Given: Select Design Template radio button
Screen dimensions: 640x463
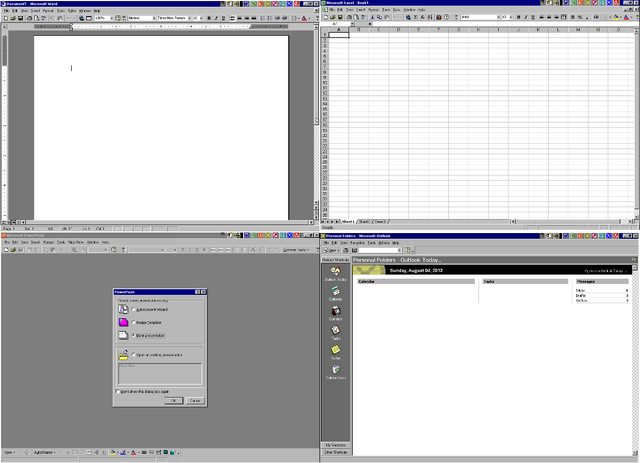Looking at the screenshot, I should click(x=133, y=323).
